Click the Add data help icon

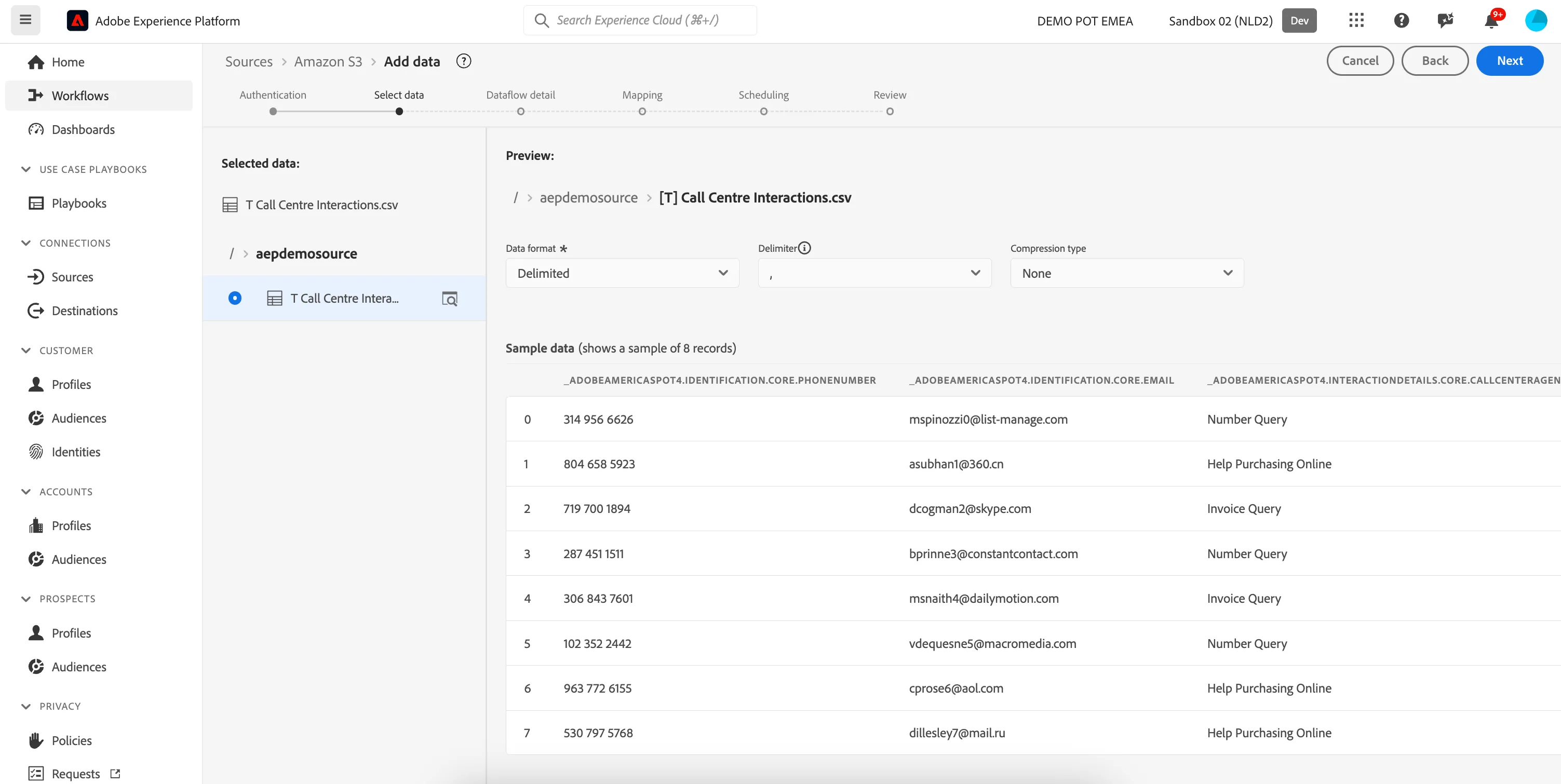(464, 61)
